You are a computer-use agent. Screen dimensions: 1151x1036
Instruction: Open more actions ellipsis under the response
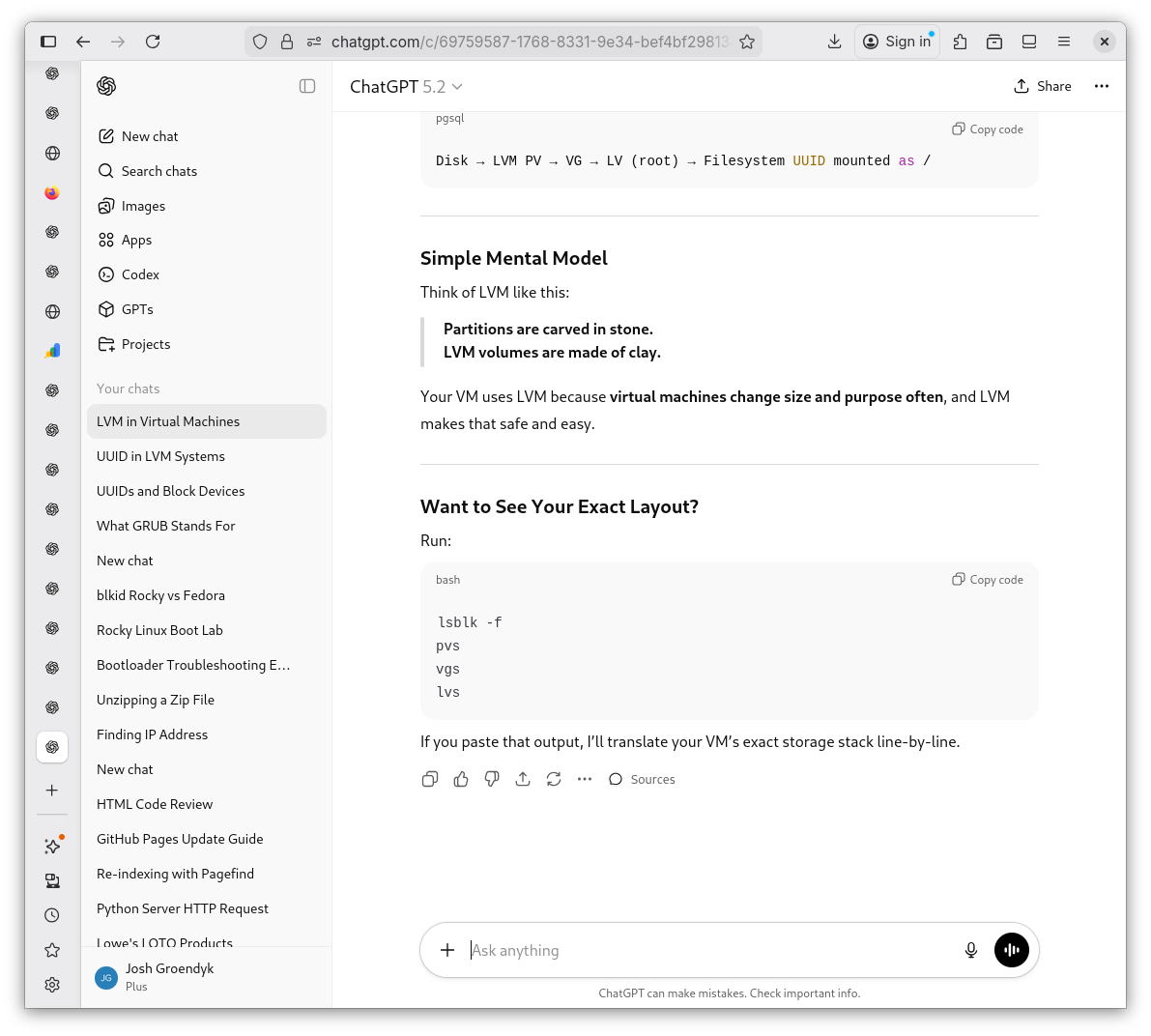(x=585, y=779)
